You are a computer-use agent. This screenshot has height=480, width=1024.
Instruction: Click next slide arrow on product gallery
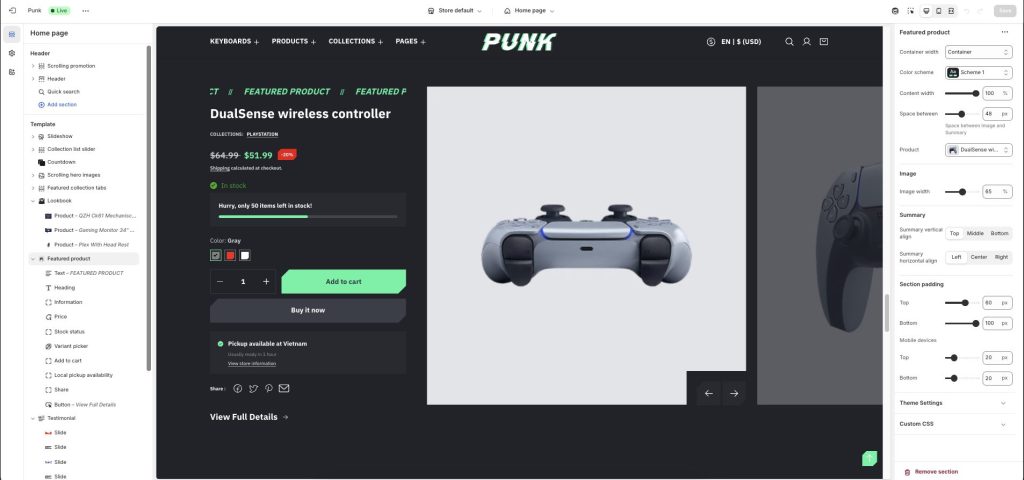(x=734, y=393)
